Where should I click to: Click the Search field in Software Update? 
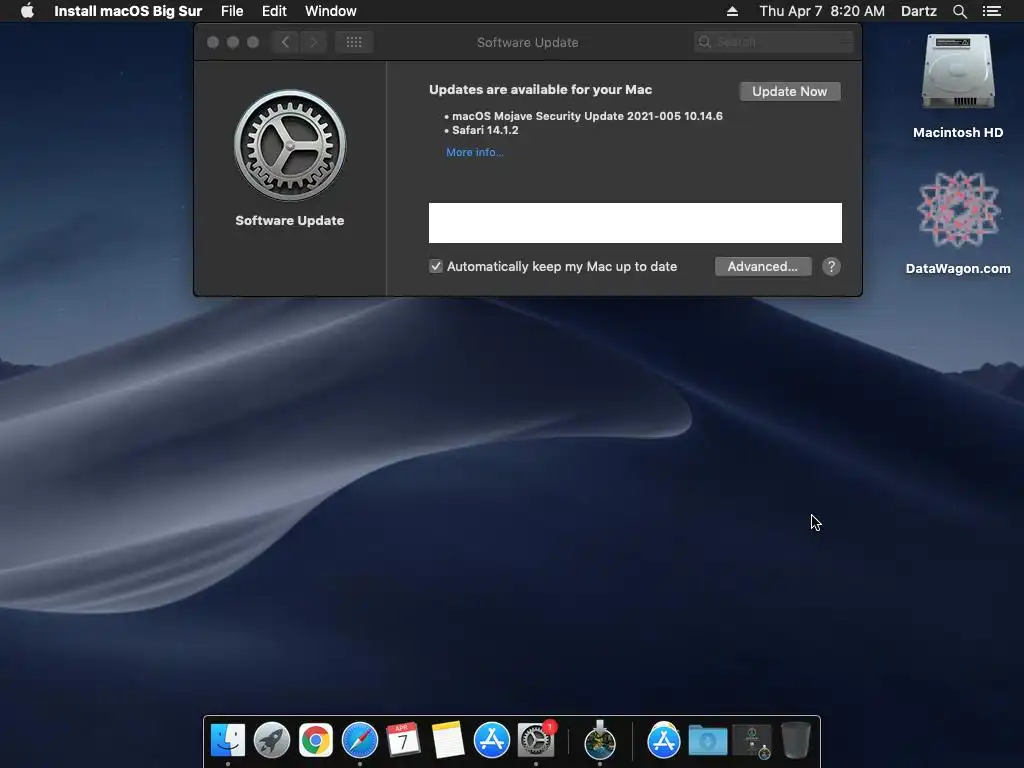[x=773, y=42]
